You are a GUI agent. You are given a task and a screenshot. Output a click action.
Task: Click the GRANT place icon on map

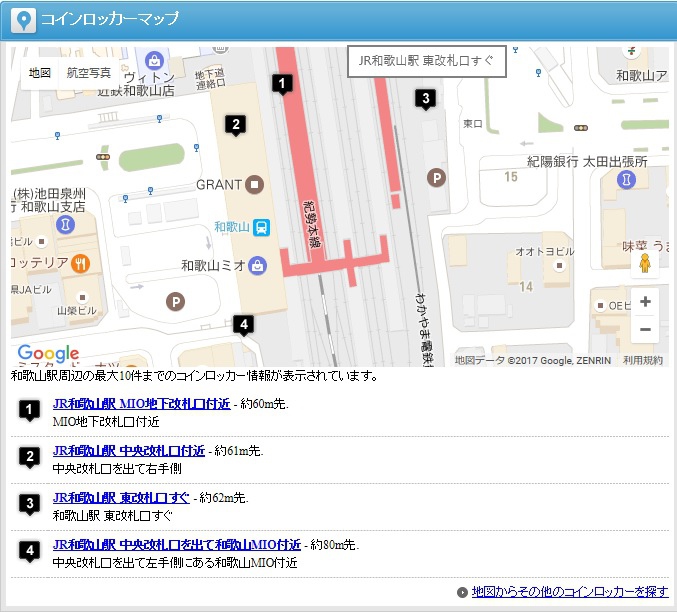(x=255, y=185)
